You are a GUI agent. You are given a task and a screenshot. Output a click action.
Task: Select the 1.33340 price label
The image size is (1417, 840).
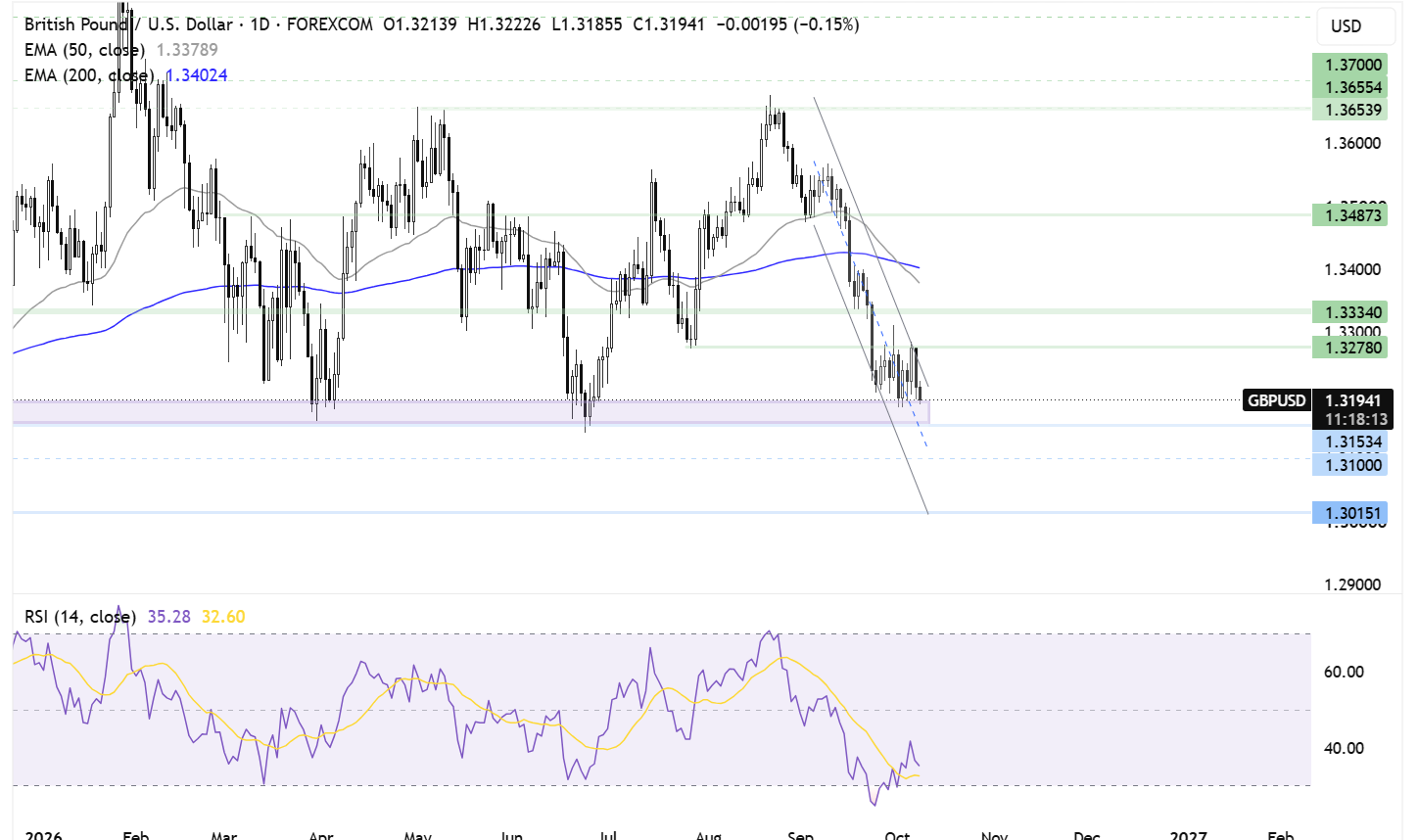(1349, 312)
